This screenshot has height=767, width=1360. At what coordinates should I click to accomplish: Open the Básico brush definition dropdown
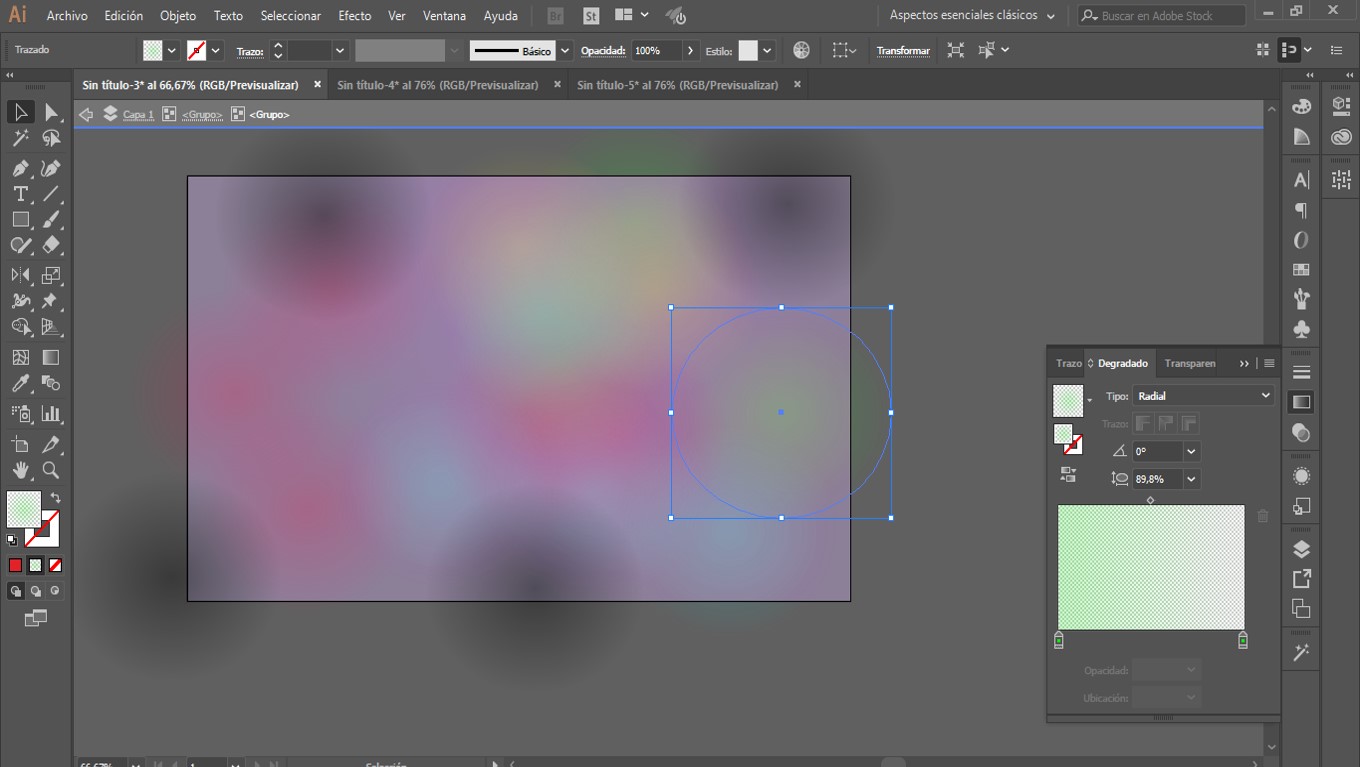pyautogui.click(x=565, y=50)
